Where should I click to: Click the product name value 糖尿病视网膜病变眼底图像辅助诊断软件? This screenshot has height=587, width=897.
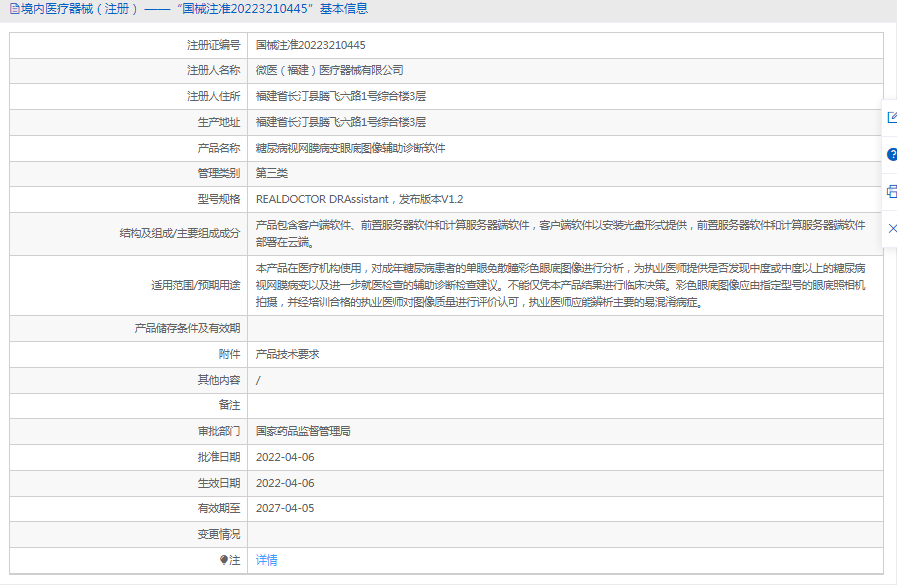click(x=350, y=147)
